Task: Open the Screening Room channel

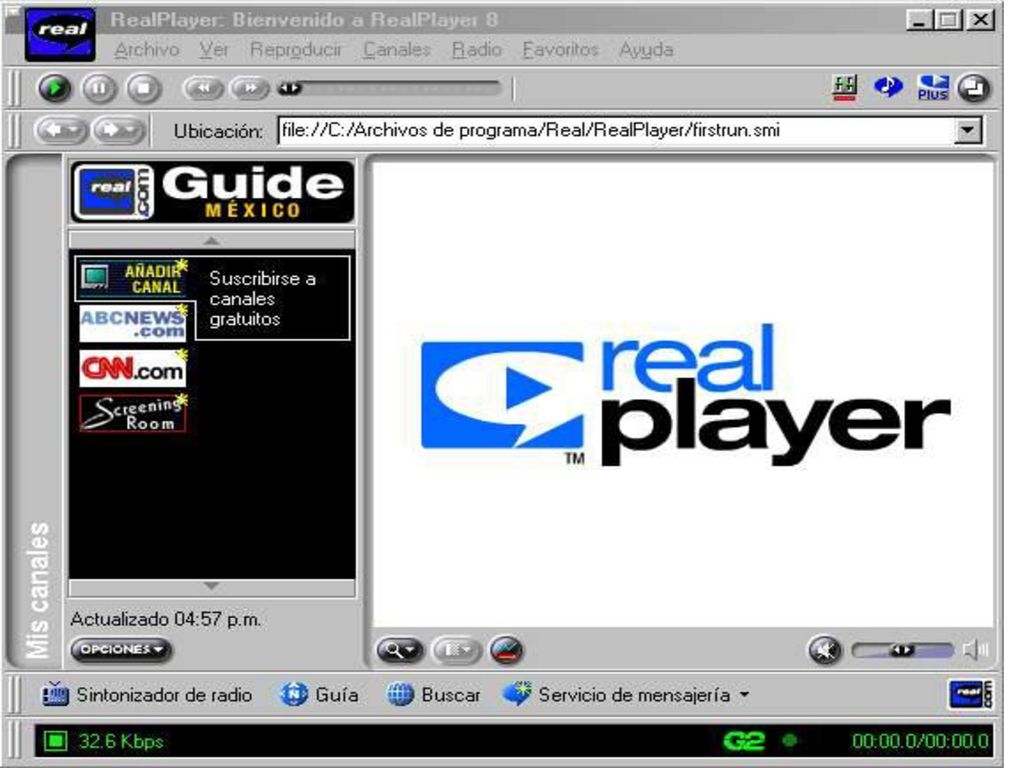Action: click(133, 413)
